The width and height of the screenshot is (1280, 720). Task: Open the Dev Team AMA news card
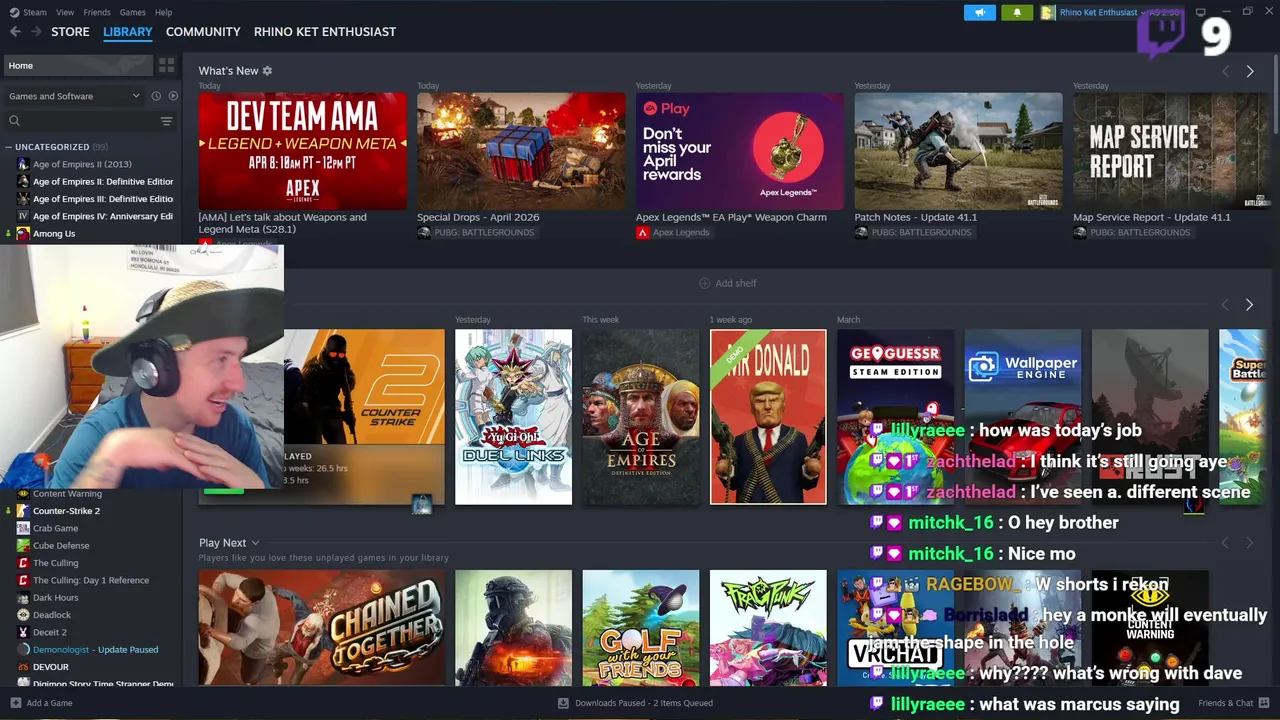tap(303, 151)
